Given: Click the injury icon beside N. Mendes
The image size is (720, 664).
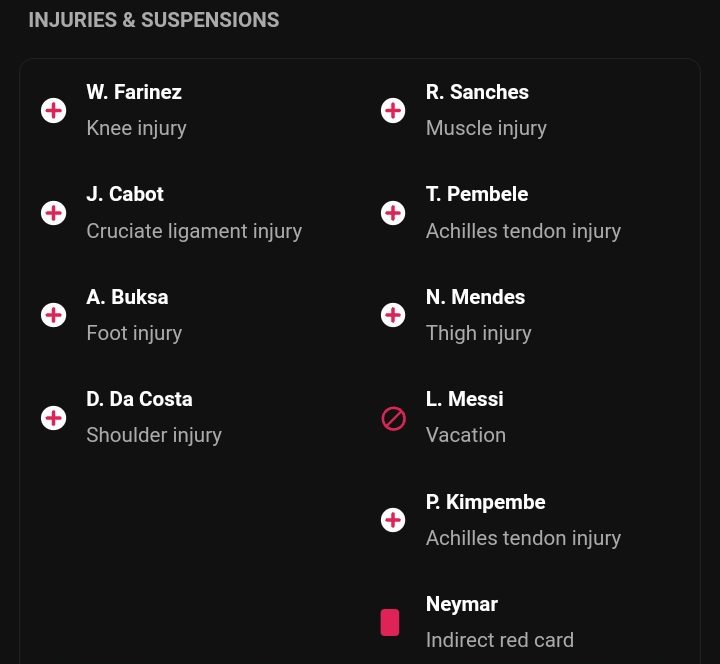Looking at the screenshot, I should click(393, 315).
